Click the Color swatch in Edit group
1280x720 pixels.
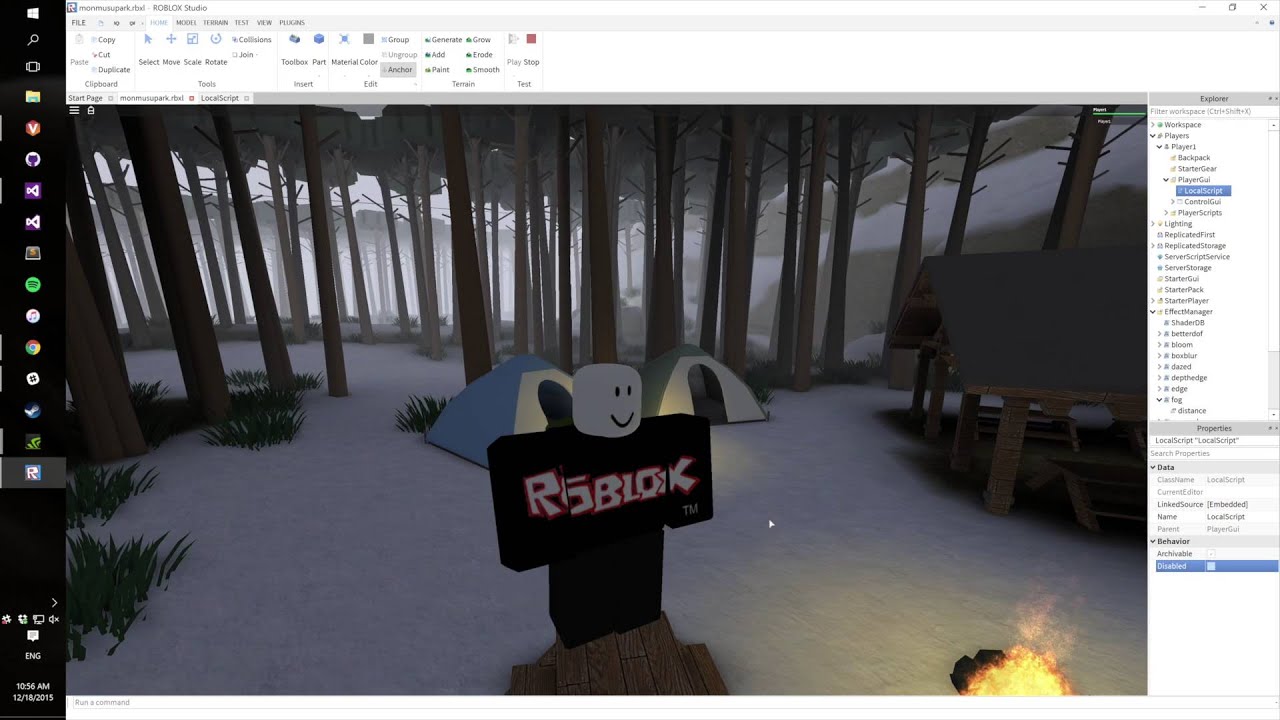point(369,50)
